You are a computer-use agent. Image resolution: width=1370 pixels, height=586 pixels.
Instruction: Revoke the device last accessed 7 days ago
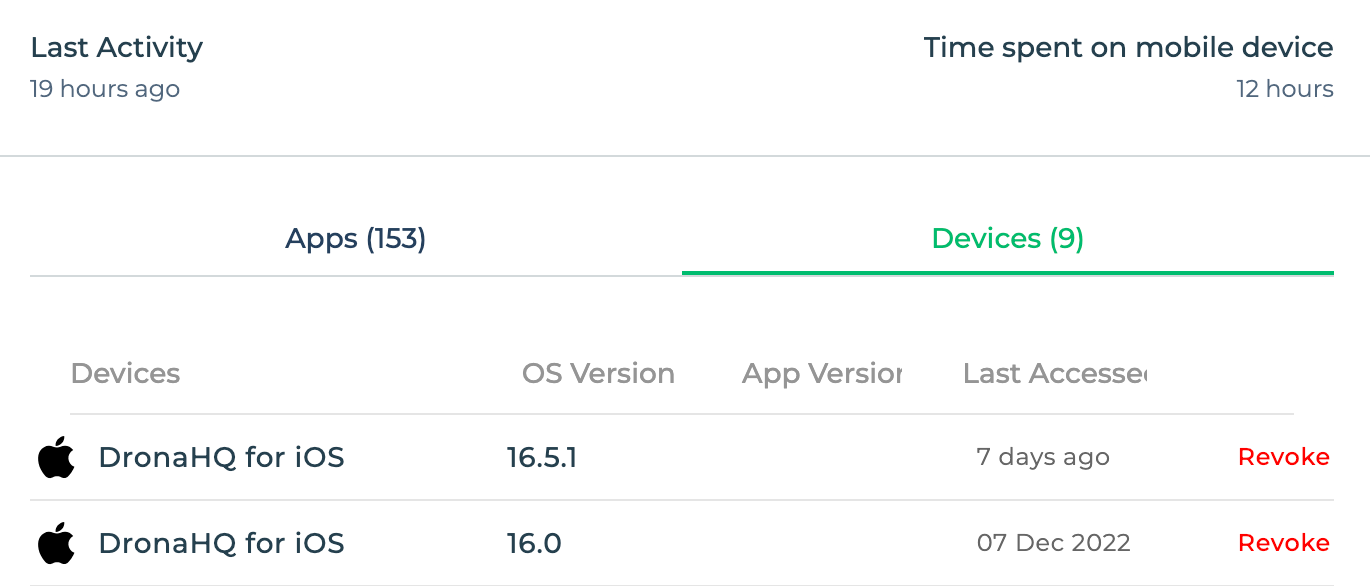pyautogui.click(x=1284, y=457)
